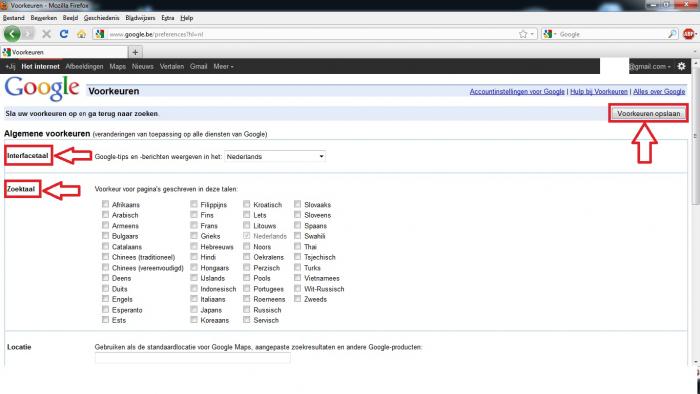Open Nieuws in the Google bar
Screen dimensions: 700x394
(142, 66)
